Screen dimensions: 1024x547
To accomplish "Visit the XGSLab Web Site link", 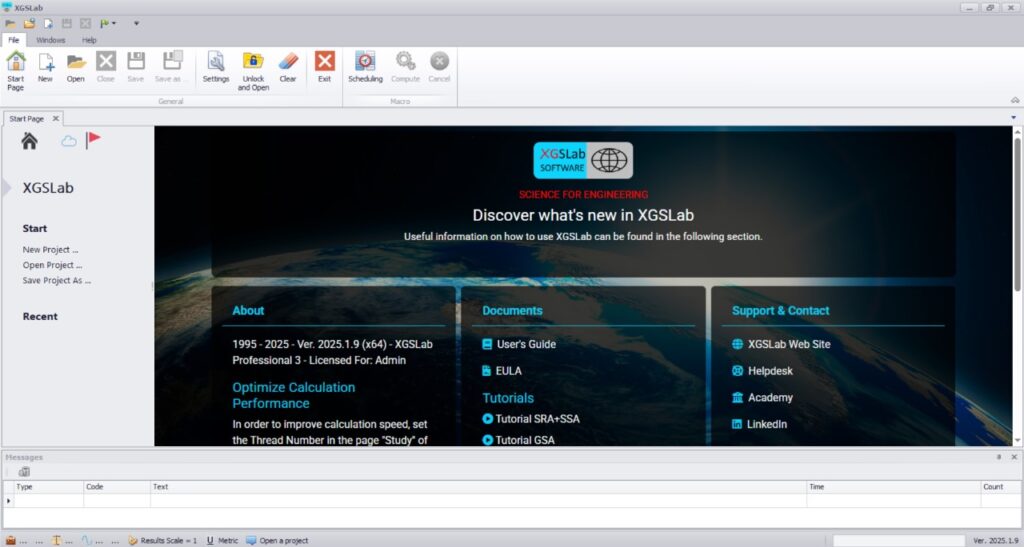I will pyautogui.click(x=781, y=344).
